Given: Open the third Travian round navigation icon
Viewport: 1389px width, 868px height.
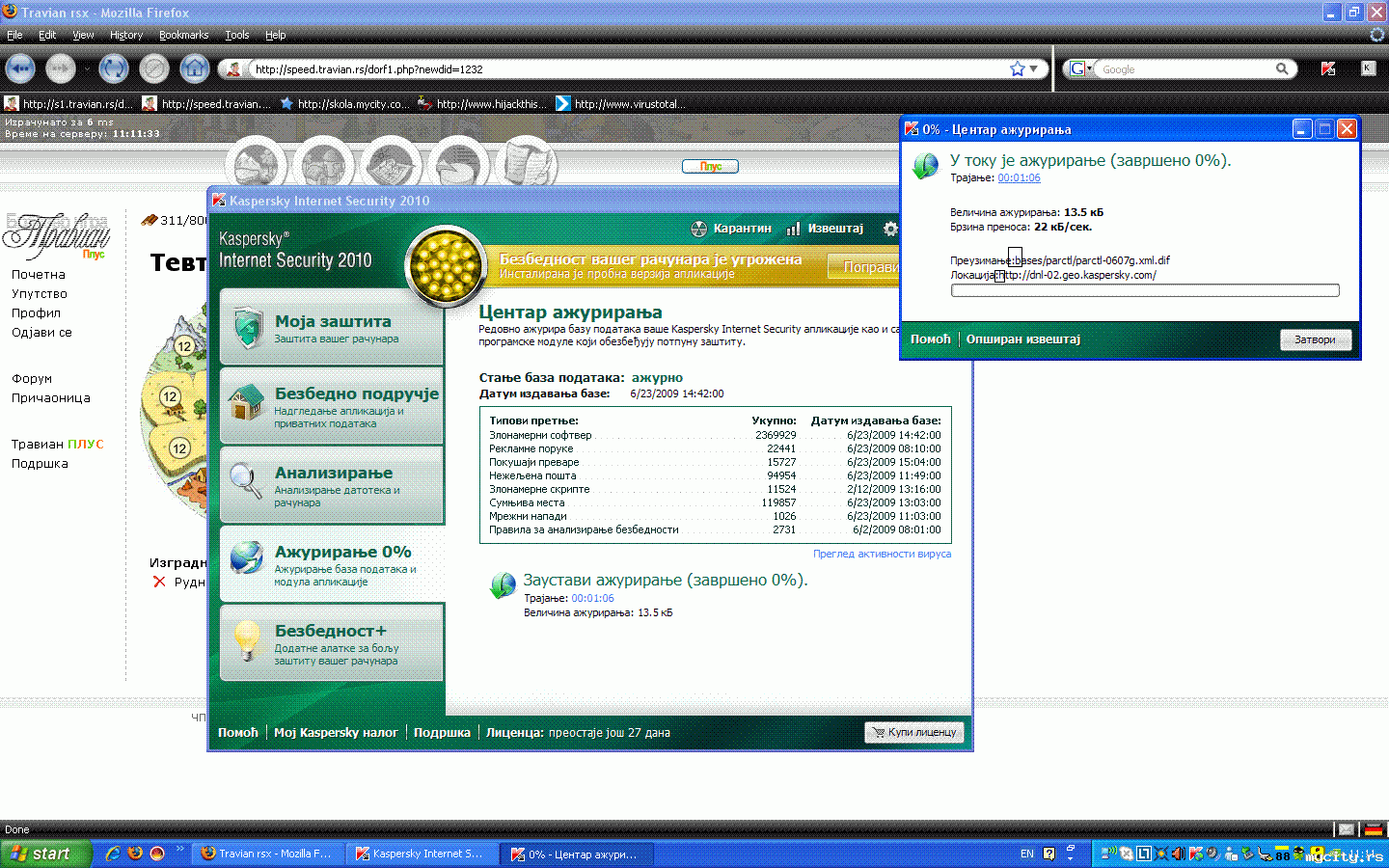Looking at the screenshot, I should (x=391, y=164).
